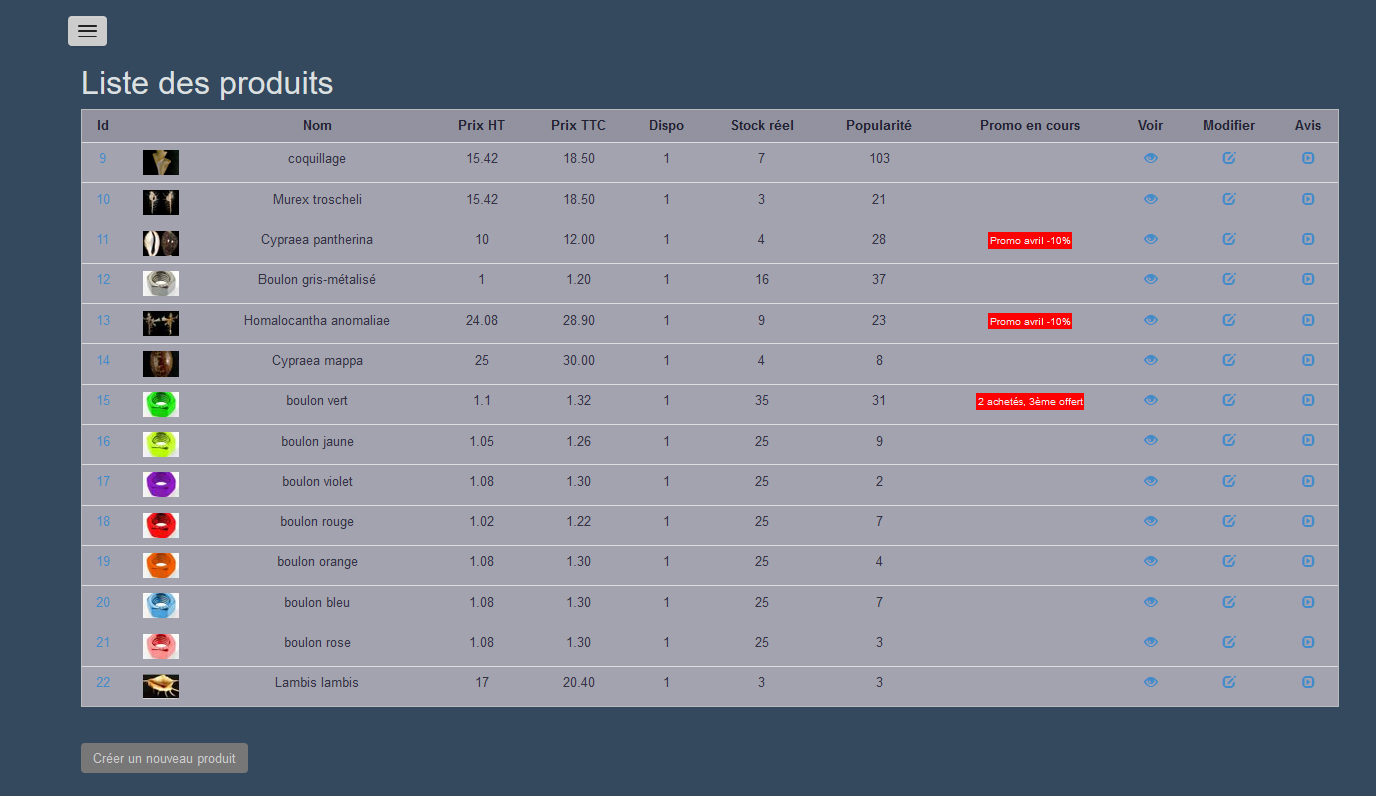The height and width of the screenshot is (796, 1376).
Task: View boulon vert with eye icon
Action: click(x=1151, y=400)
